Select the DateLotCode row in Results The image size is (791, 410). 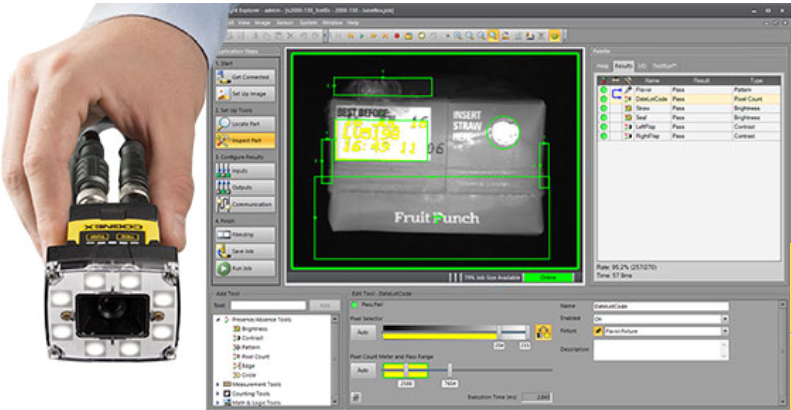pos(689,99)
